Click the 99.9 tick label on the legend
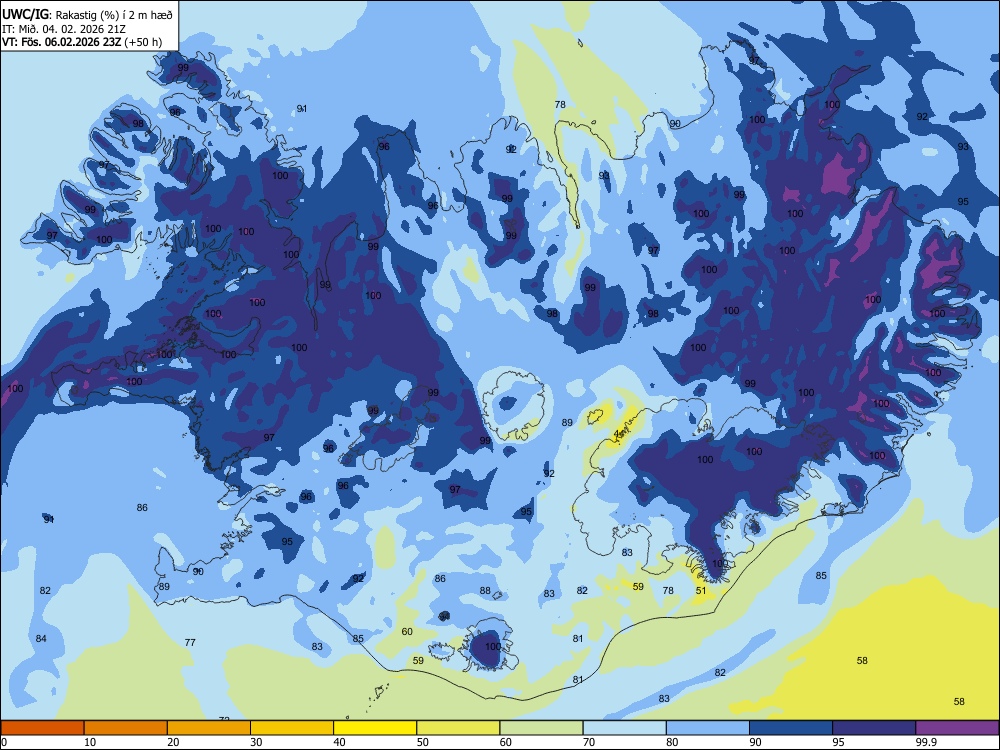 [x=925, y=742]
